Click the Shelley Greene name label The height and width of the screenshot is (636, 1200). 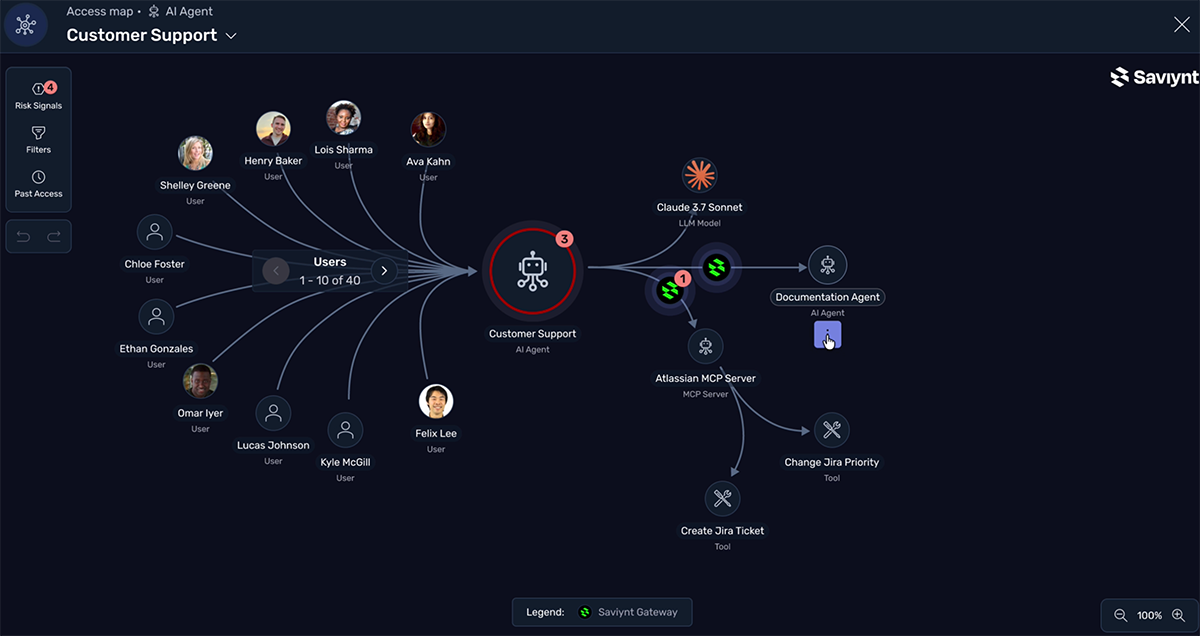(x=195, y=186)
